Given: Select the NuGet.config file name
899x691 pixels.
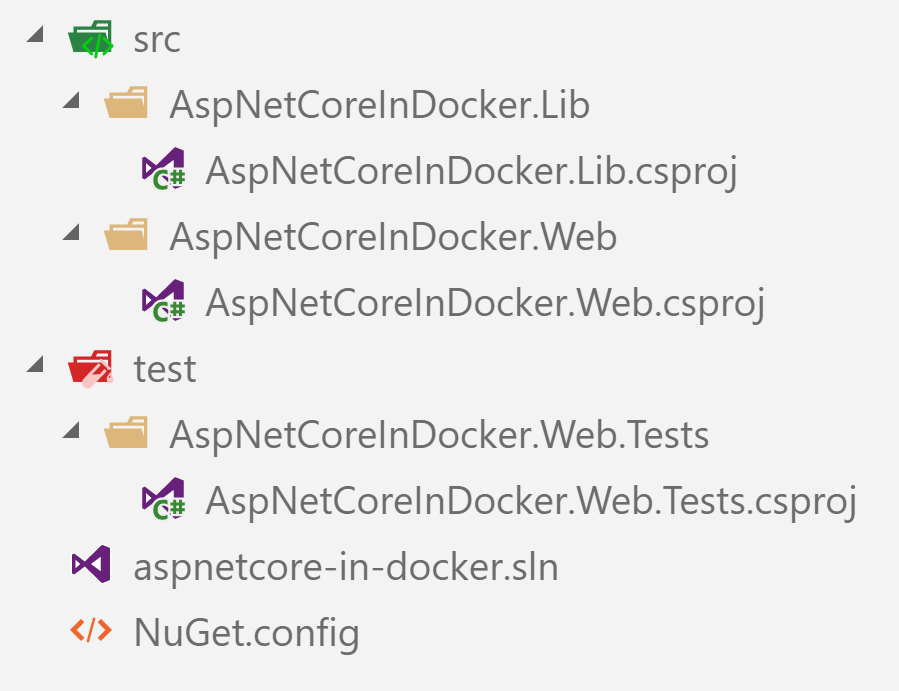Looking at the screenshot, I should [x=247, y=633].
